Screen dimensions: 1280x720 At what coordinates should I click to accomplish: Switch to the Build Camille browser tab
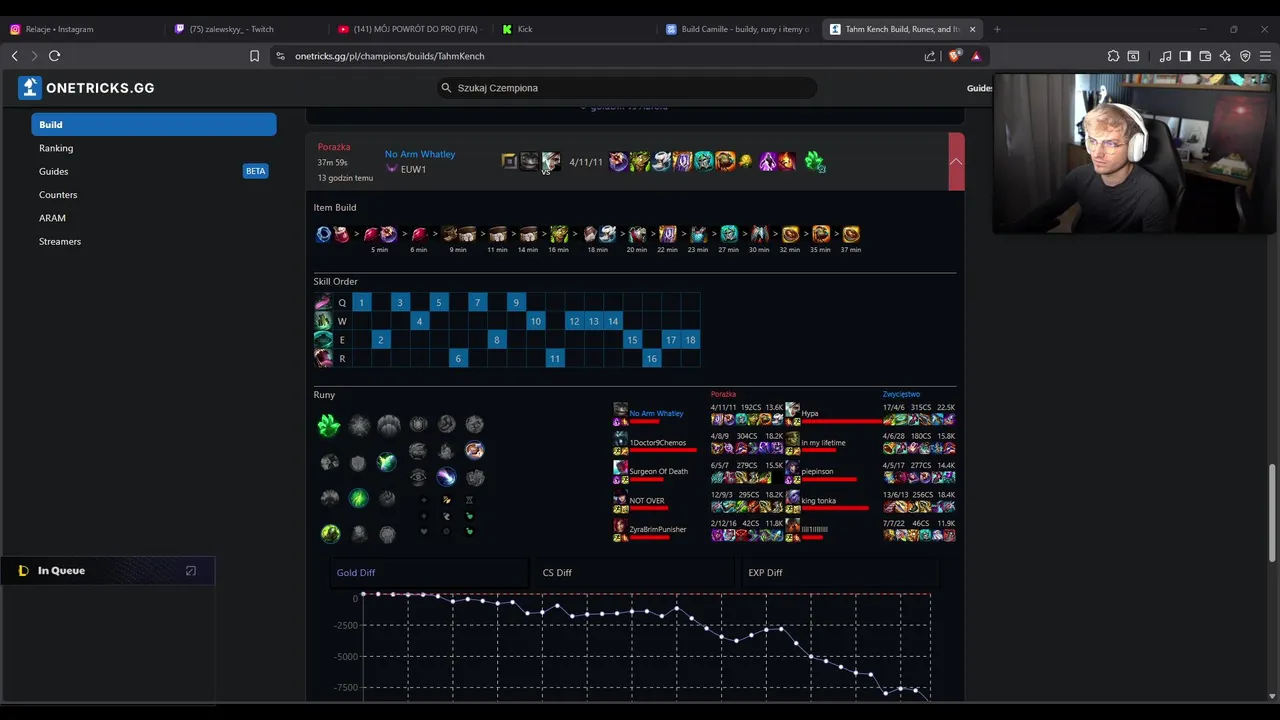739,29
